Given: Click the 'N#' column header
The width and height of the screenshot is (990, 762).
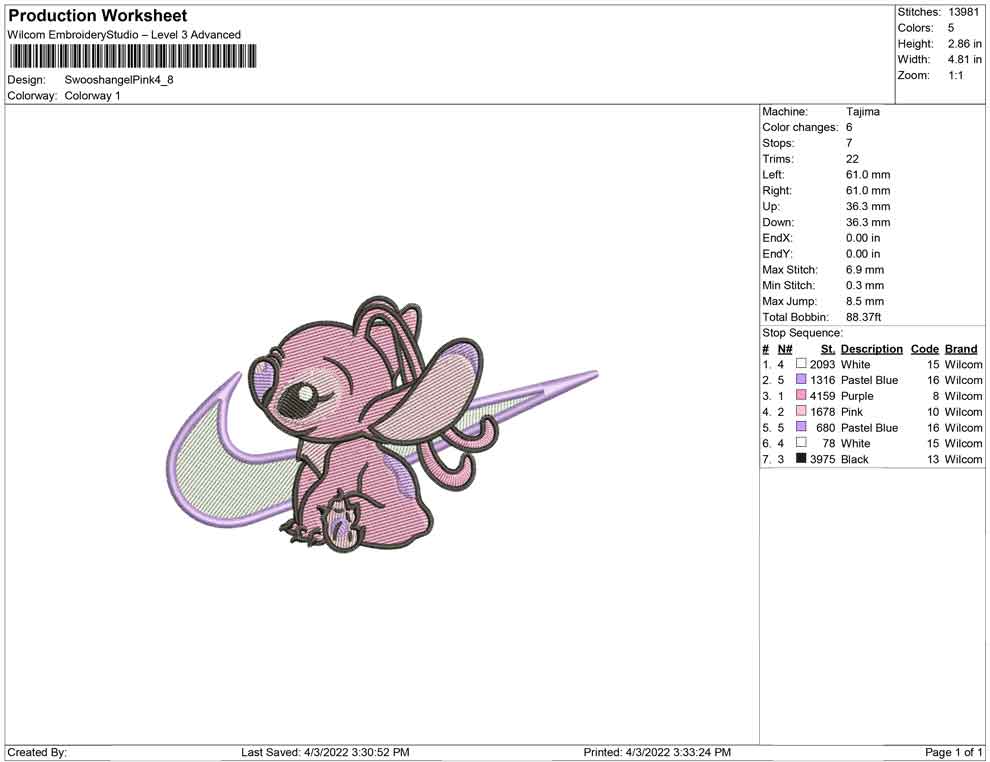Looking at the screenshot, I should [x=785, y=349].
